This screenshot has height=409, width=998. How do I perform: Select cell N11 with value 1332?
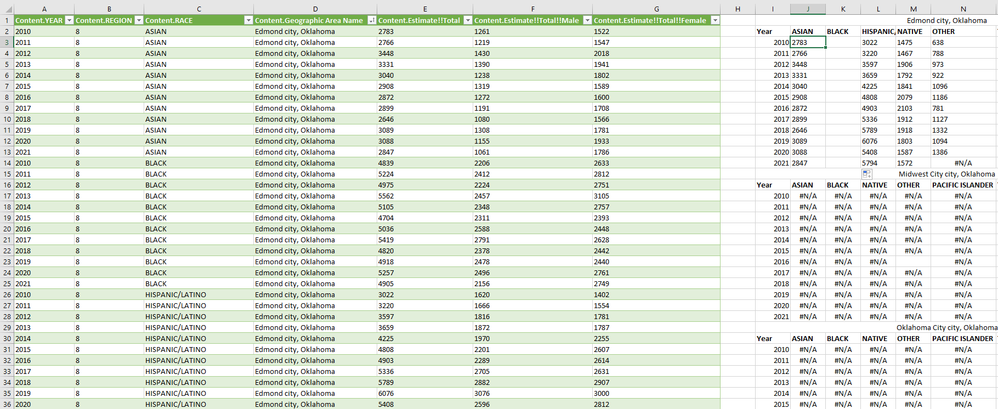point(964,130)
